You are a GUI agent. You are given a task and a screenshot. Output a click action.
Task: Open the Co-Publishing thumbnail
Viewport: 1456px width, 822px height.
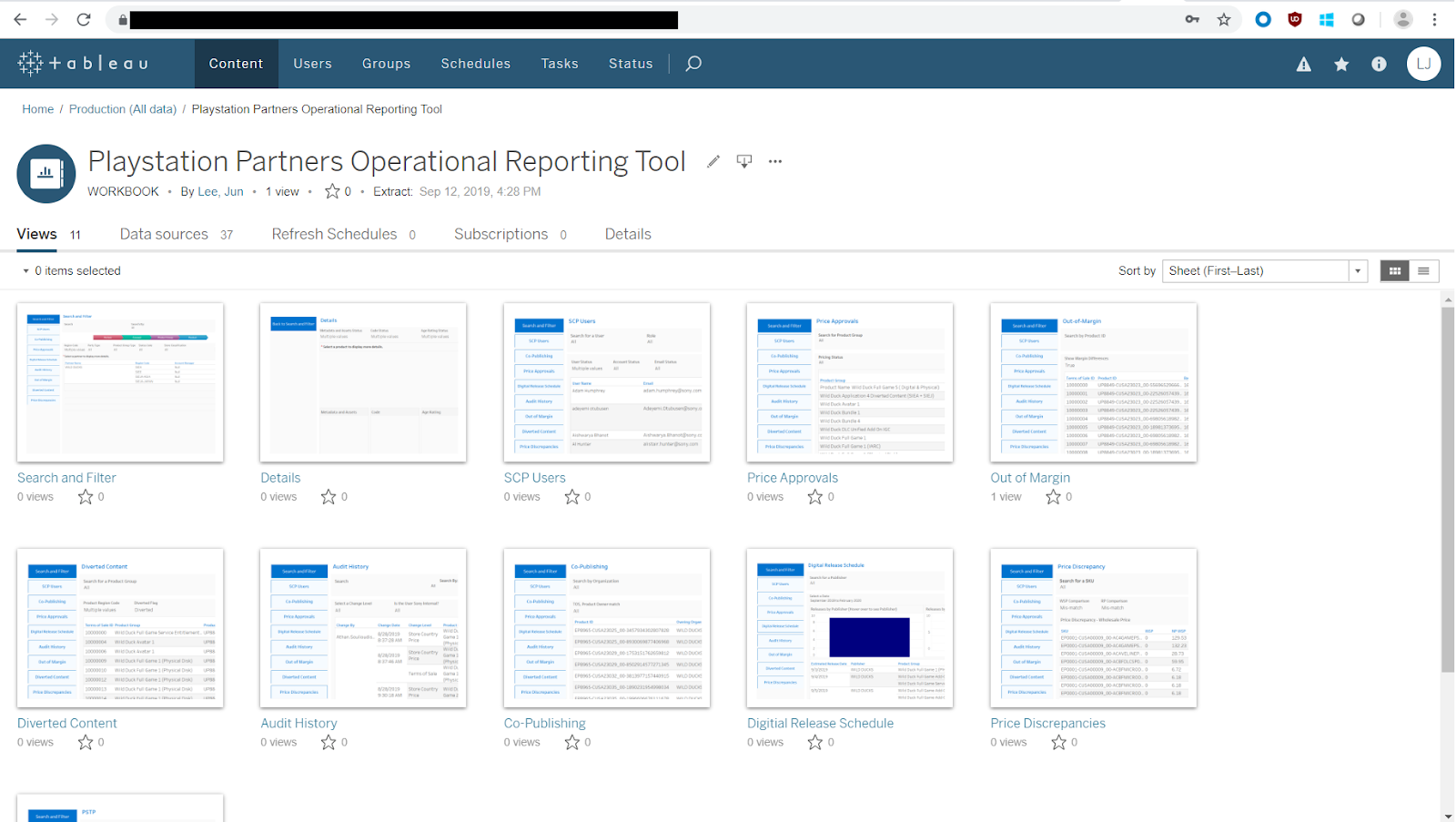point(607,628)
